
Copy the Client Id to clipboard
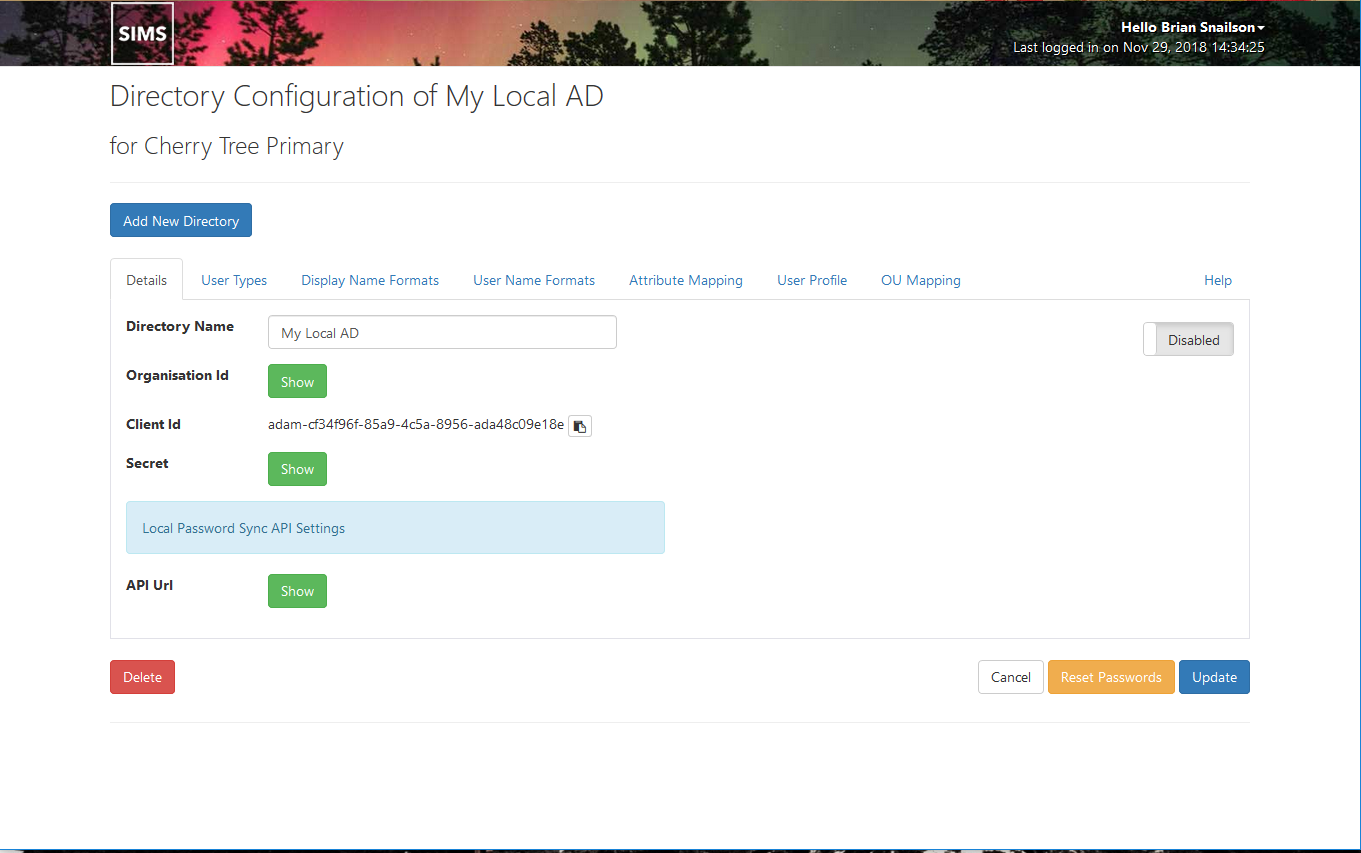(x=580, y=426)
